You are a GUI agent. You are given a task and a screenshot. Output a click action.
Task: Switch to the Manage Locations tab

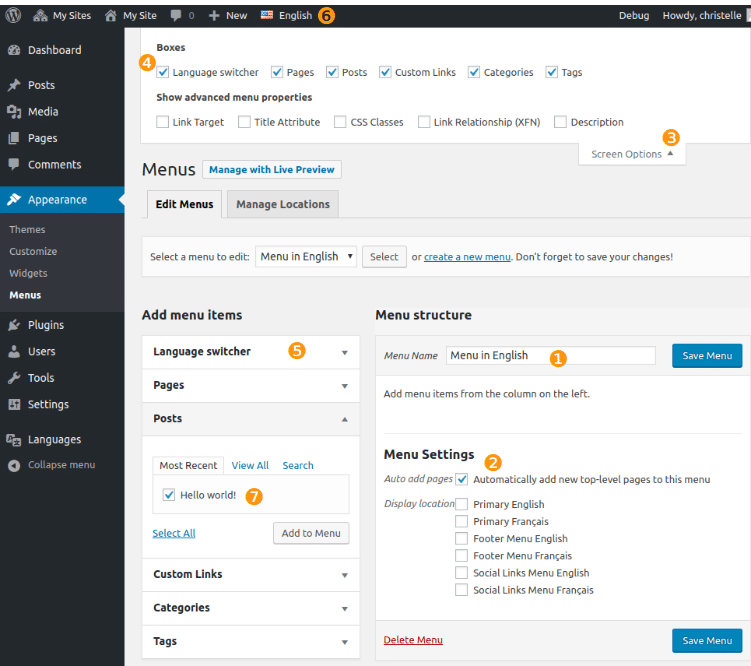click(x=283, y=204)
